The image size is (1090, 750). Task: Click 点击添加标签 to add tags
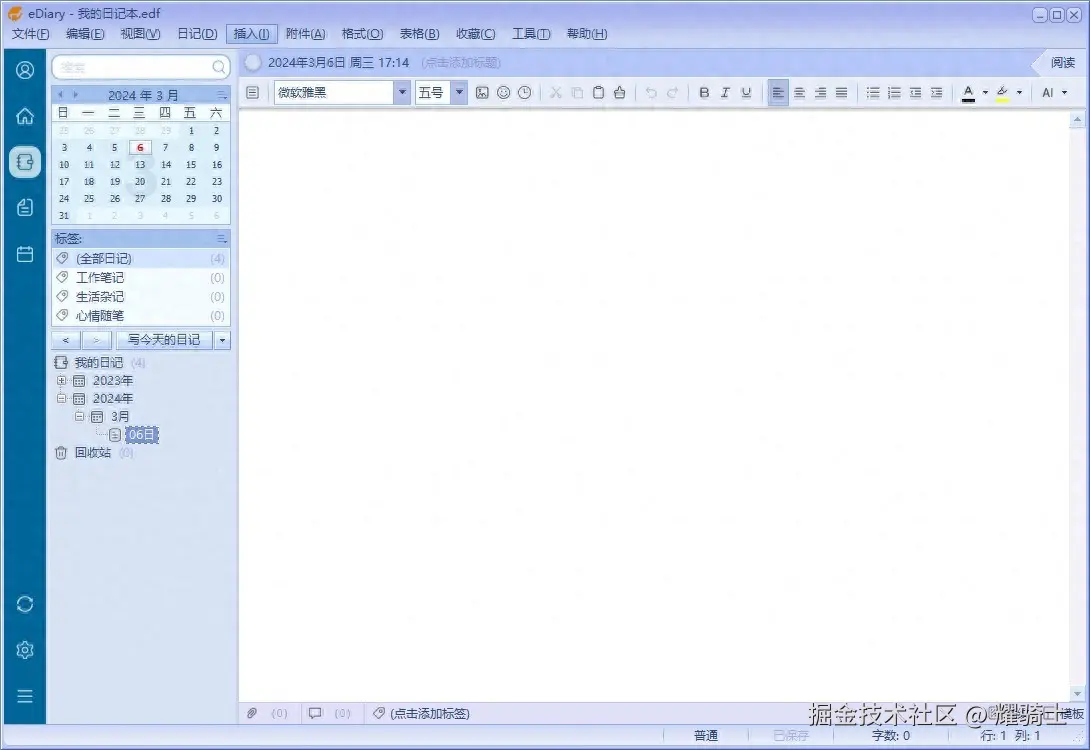click(x=430, y=713)
